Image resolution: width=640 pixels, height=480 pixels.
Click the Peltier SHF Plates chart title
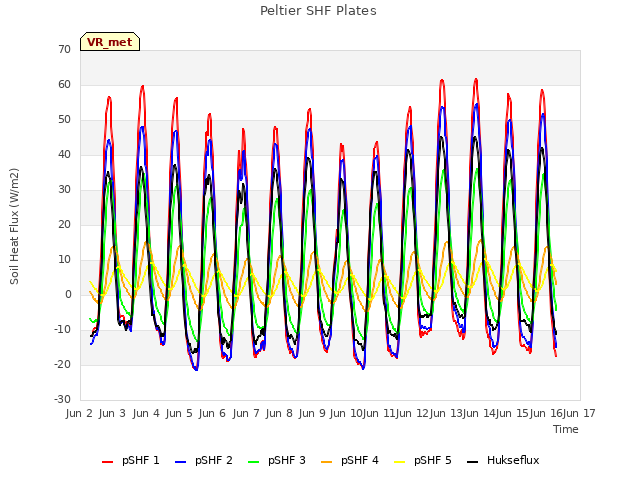[318, 11]
